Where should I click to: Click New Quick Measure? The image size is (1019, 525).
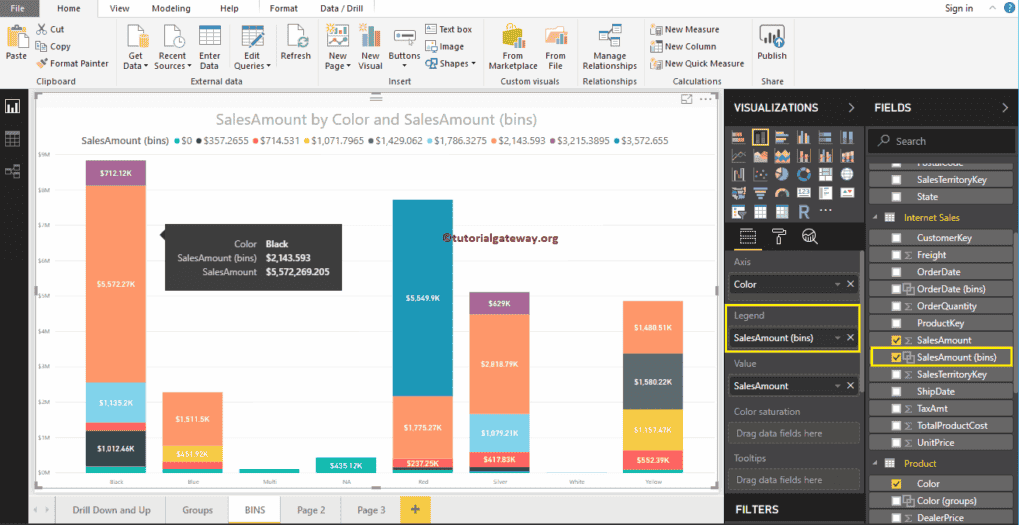[x=697, y=64]
